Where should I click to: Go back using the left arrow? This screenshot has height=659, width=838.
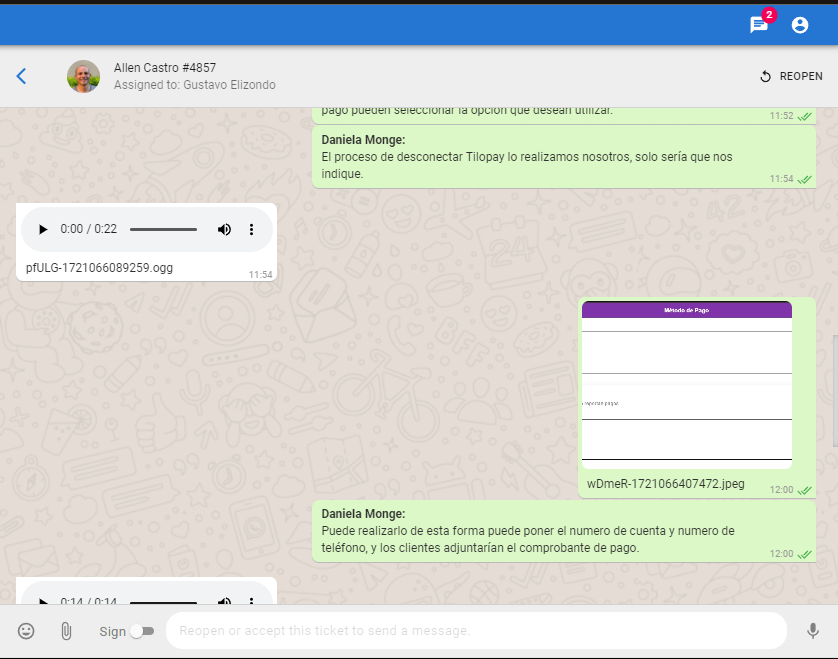coord(21,76)
